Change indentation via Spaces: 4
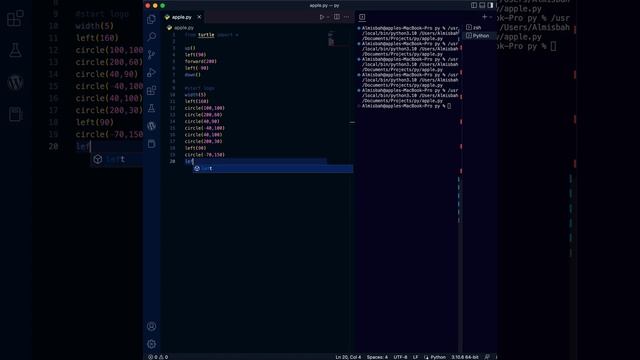The height and width of the screenshot is (360, 640). [377, 357]
